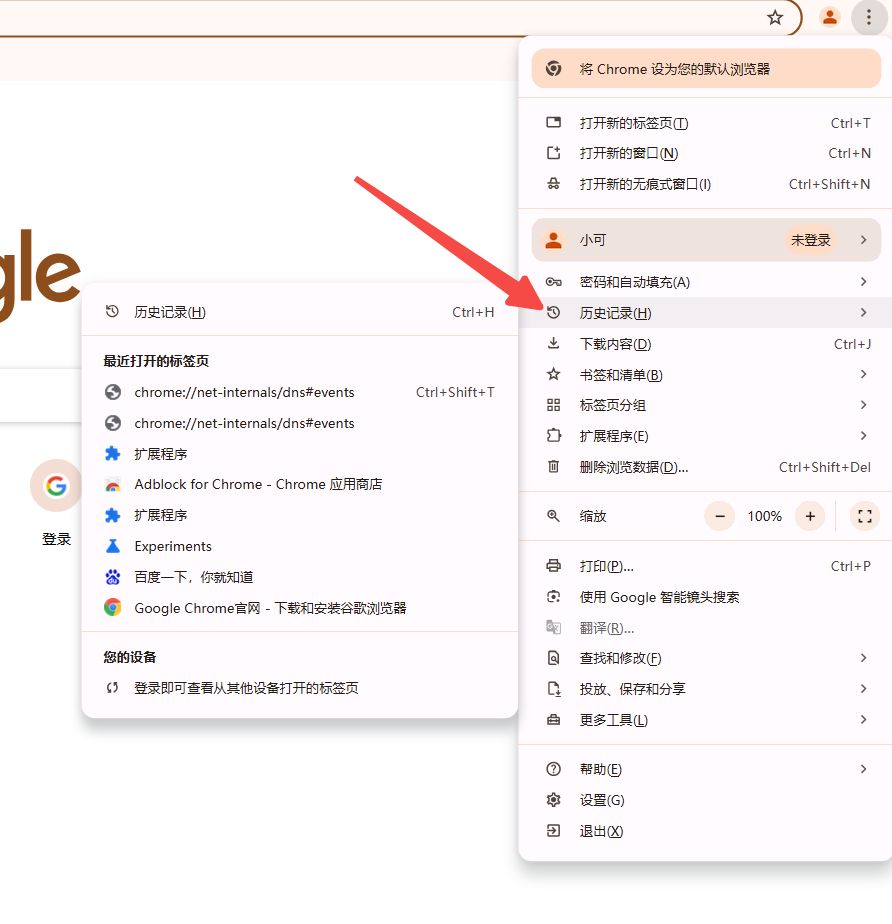The image size is (892, 924).
Task: Open the profile avatar button in toolbar
Action: click(830, 18)
